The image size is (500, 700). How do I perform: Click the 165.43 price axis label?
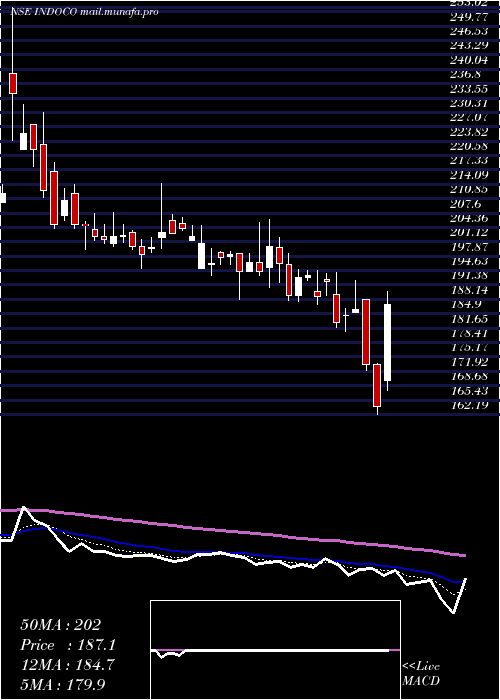click(471, 390)
